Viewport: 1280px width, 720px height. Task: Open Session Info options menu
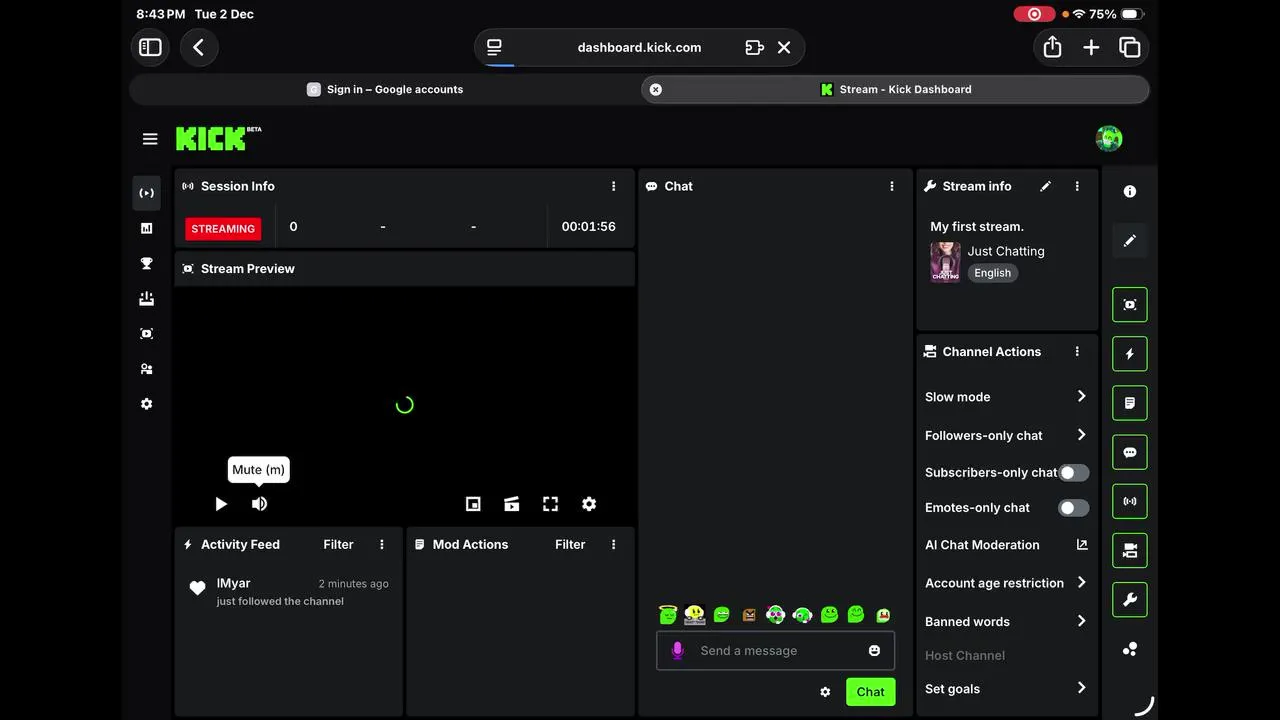tap(614, 186)
